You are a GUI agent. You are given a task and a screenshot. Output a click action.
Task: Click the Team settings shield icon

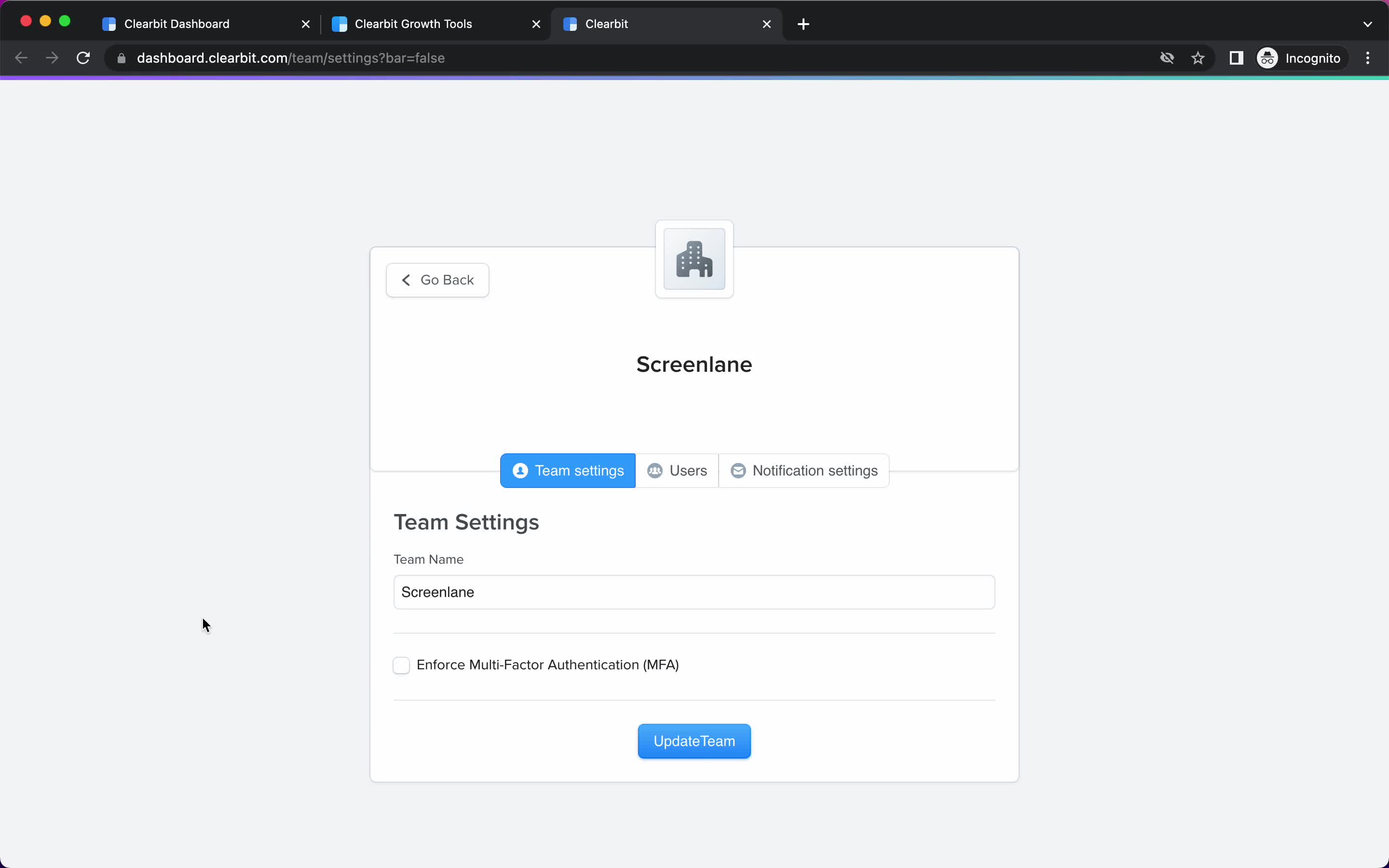click(x=521, y=470)
